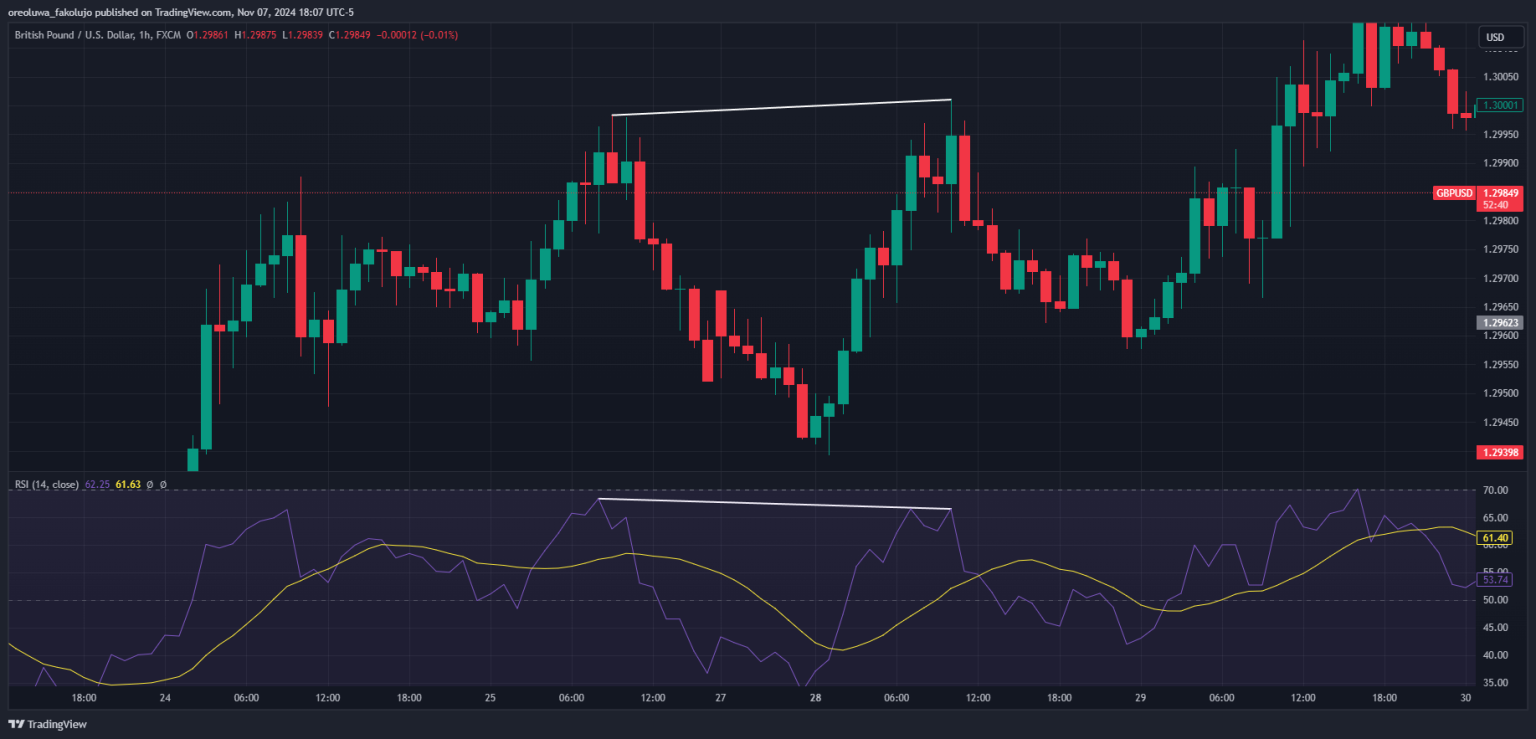Hide the RSI indicator using its legend Ø icon
This screenshot has height=739, width=1536.
click(150, 484)
